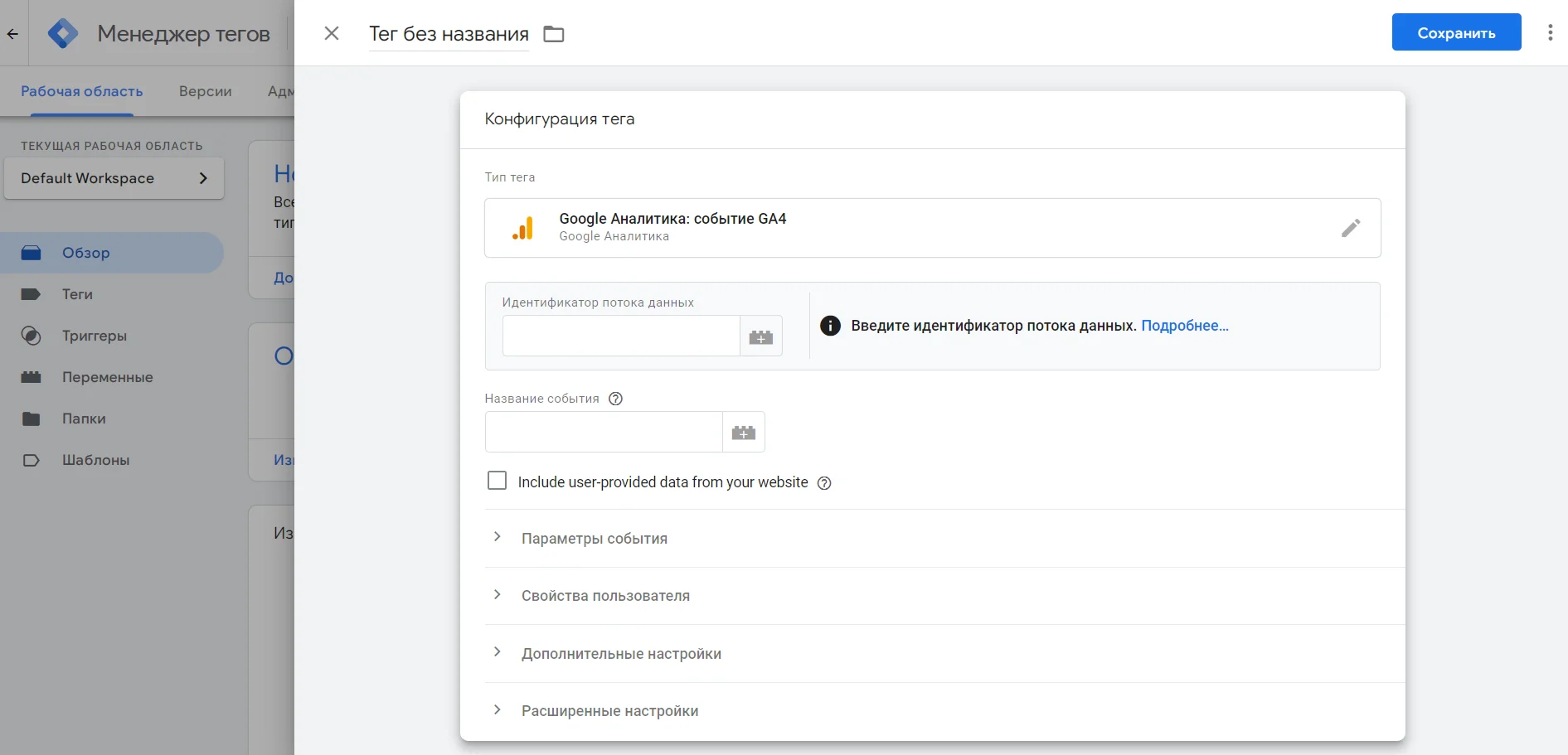Focus the Название события input
Screen dimensions: 1568x755
tap(604, 432)
